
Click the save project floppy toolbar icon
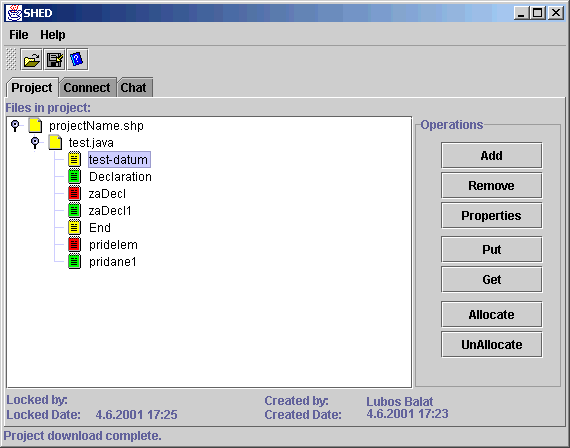55,59
